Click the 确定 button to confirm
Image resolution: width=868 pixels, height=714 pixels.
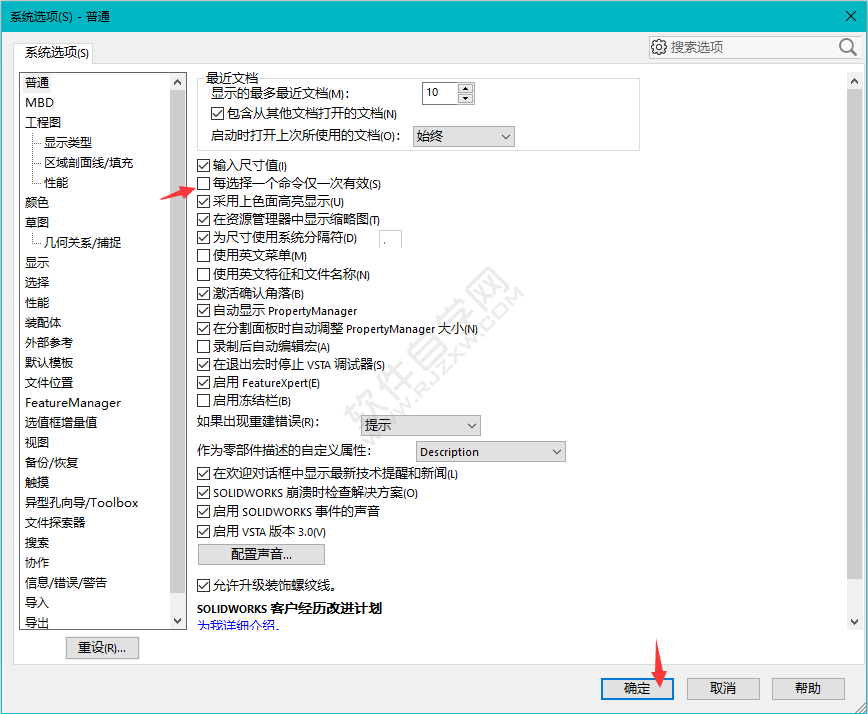(x=637, y=688)
